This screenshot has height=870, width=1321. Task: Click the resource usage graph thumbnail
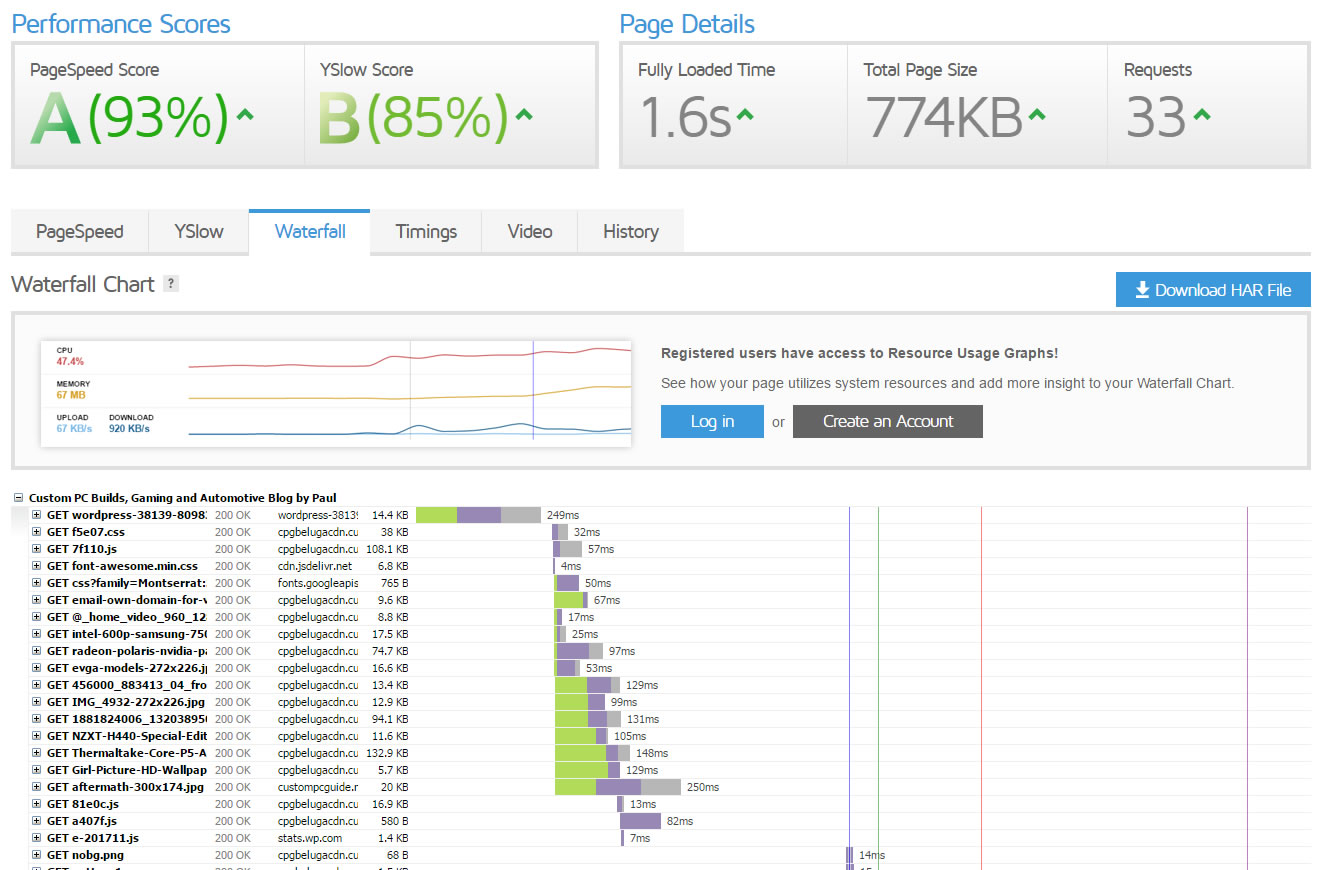tap(336, 392)
